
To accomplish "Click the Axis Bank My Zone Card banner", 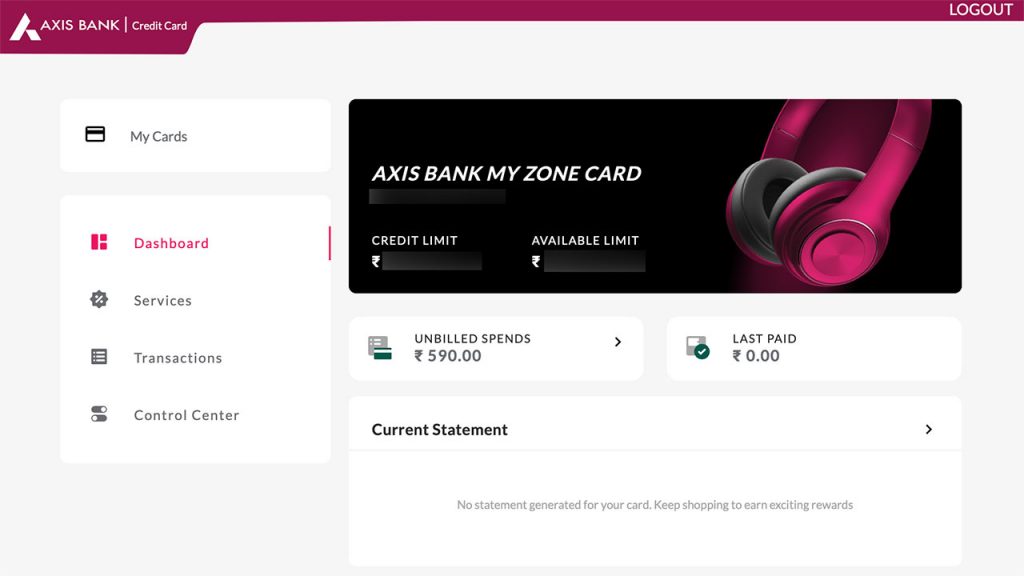I will click(x=654, y=196).
